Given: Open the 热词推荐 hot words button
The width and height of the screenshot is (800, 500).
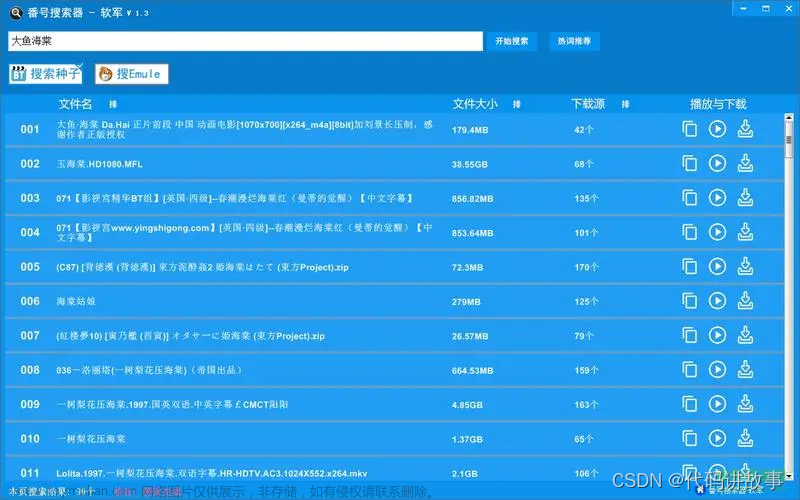Looking at the screenshot, I should click(574, 41).
